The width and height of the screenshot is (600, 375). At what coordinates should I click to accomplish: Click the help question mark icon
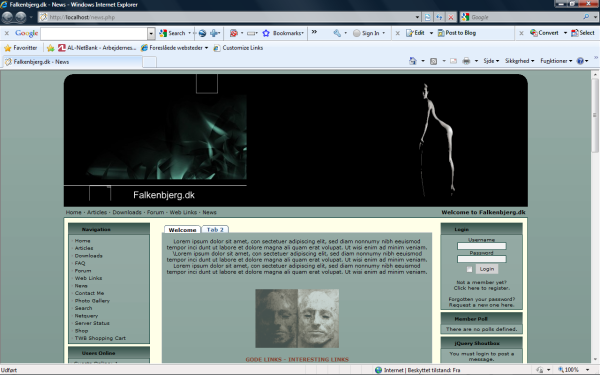pyautogui.click(x=580, y=61)
